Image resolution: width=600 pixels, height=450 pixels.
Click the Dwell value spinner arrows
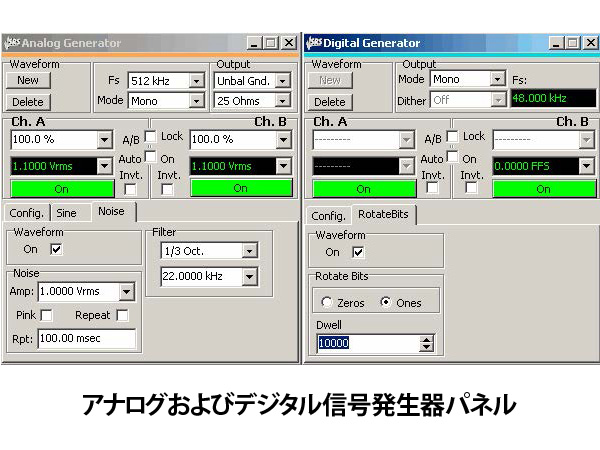[428, 343]
